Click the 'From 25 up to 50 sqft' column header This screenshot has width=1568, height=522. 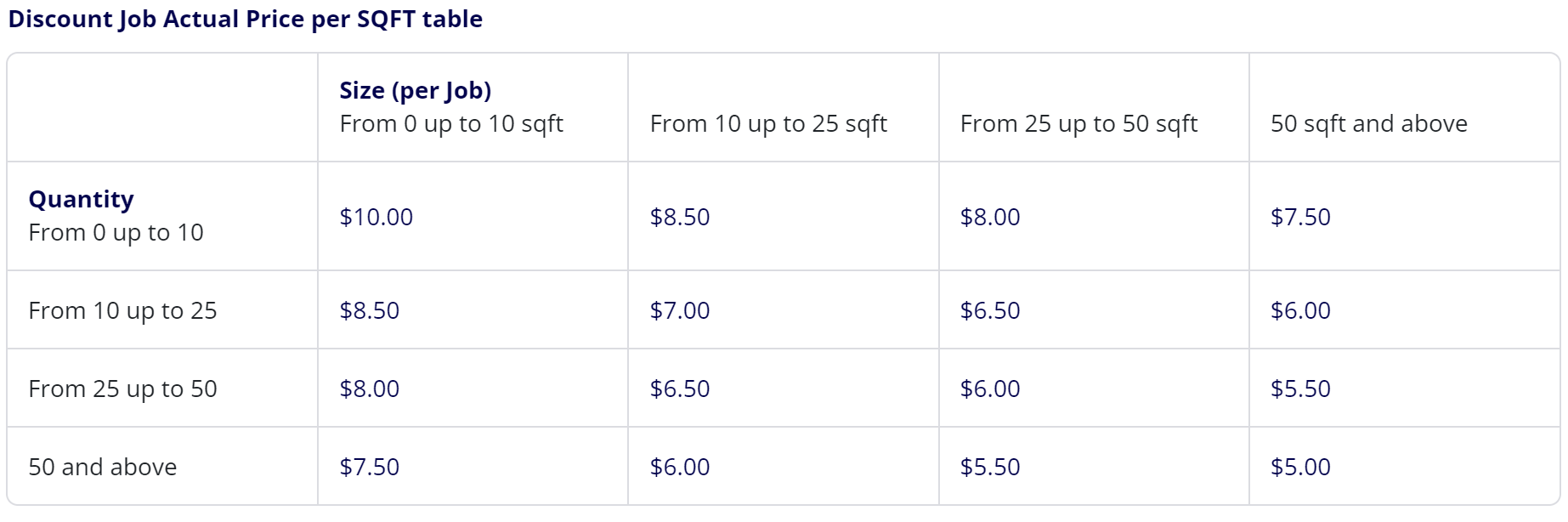pos(1094,107)
